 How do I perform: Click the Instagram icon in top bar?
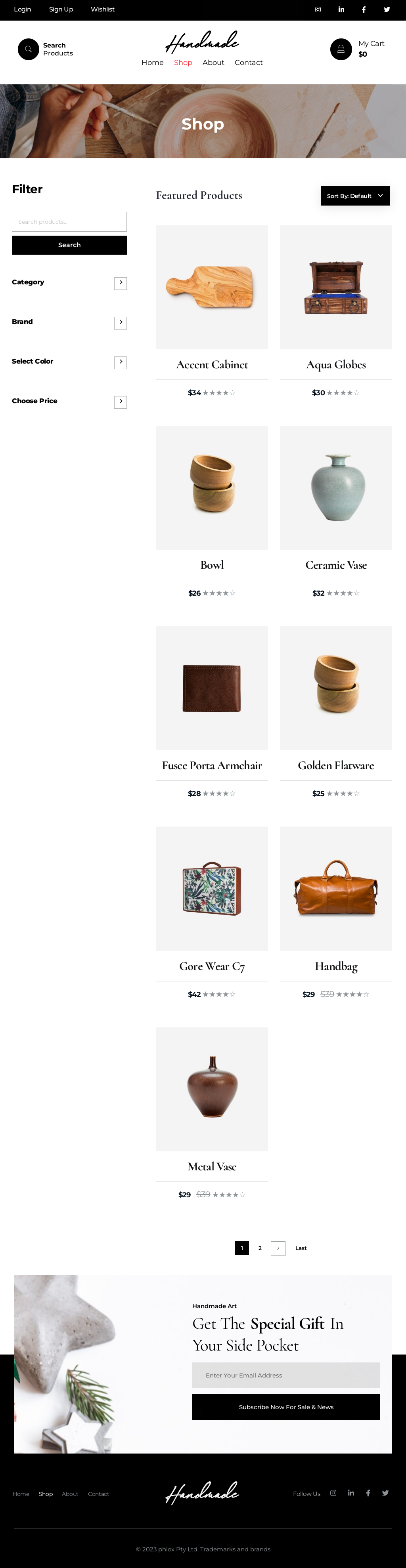click(x=318, y=10)
